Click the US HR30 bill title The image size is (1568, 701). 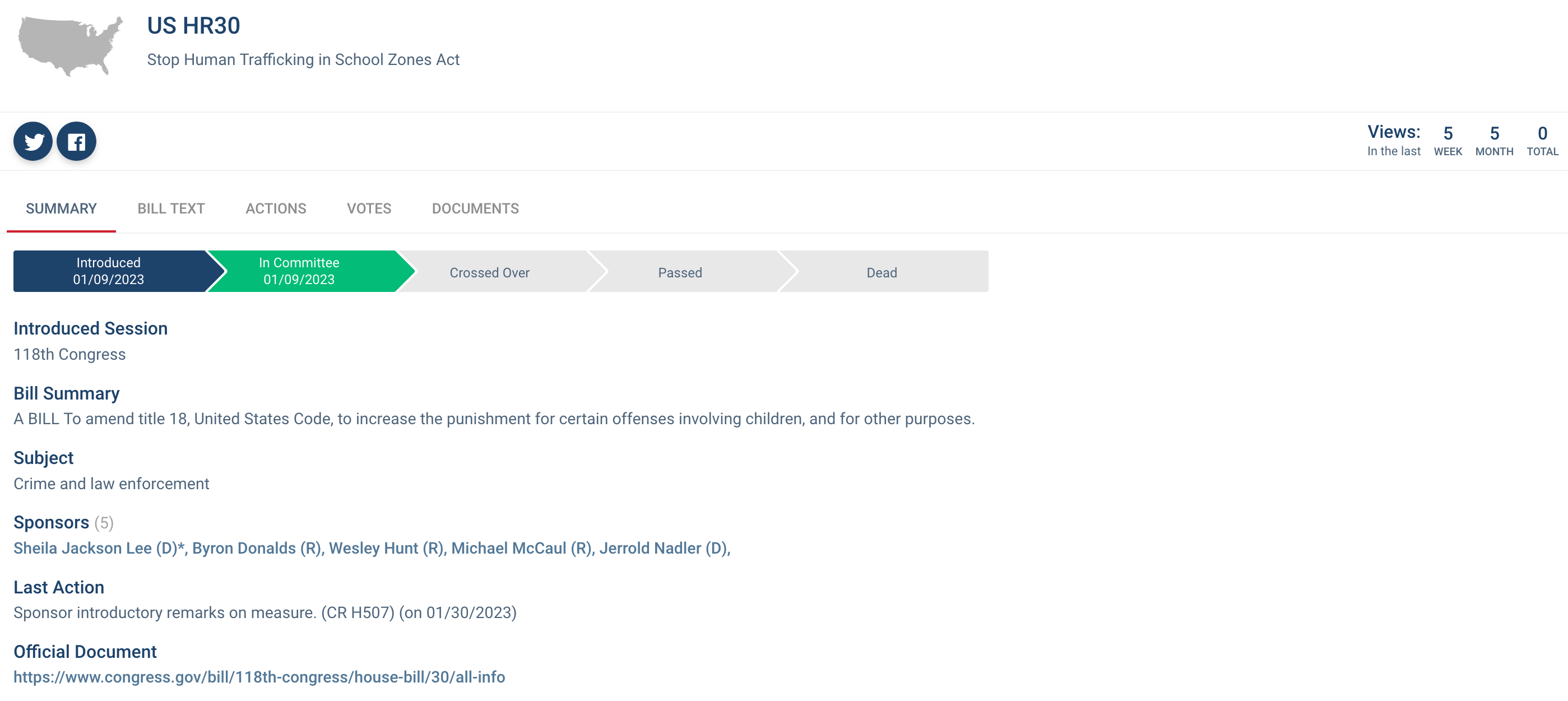tap(193, 26)
